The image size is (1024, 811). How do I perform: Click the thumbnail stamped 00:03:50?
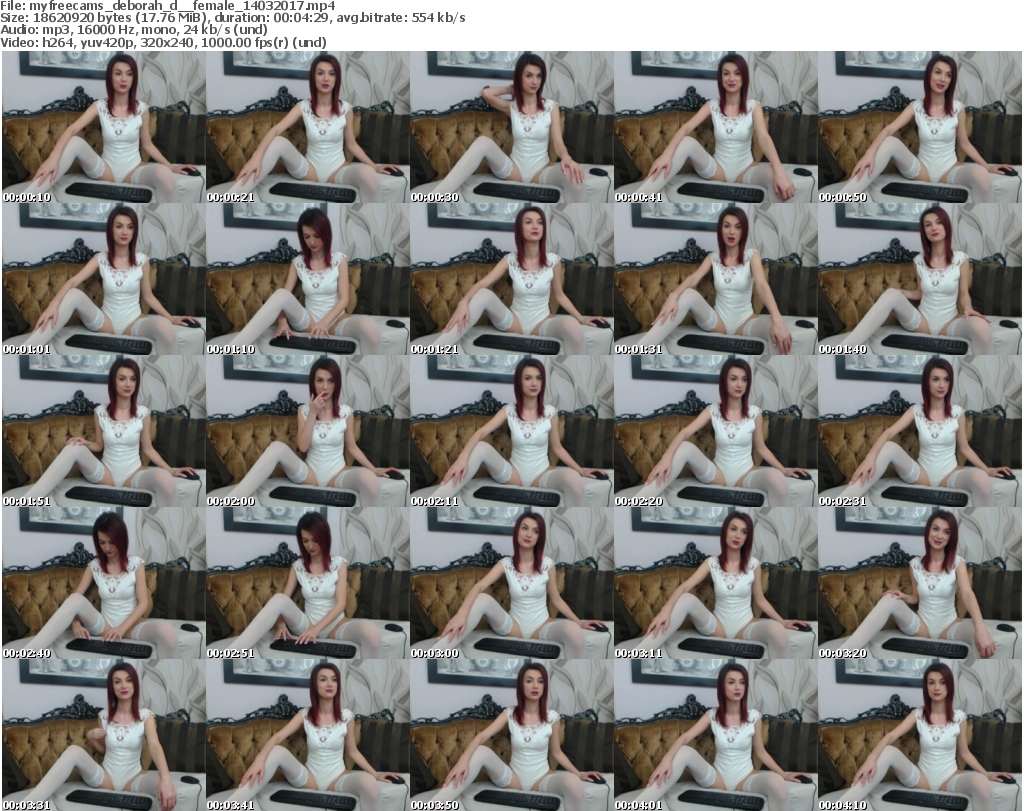point(512,735)
